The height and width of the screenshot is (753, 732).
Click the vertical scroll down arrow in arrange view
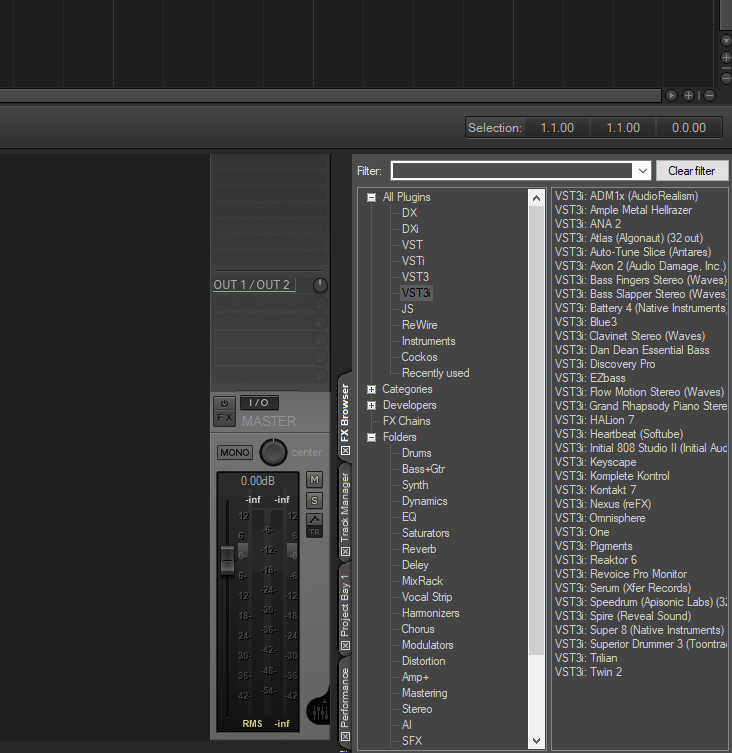726,41
